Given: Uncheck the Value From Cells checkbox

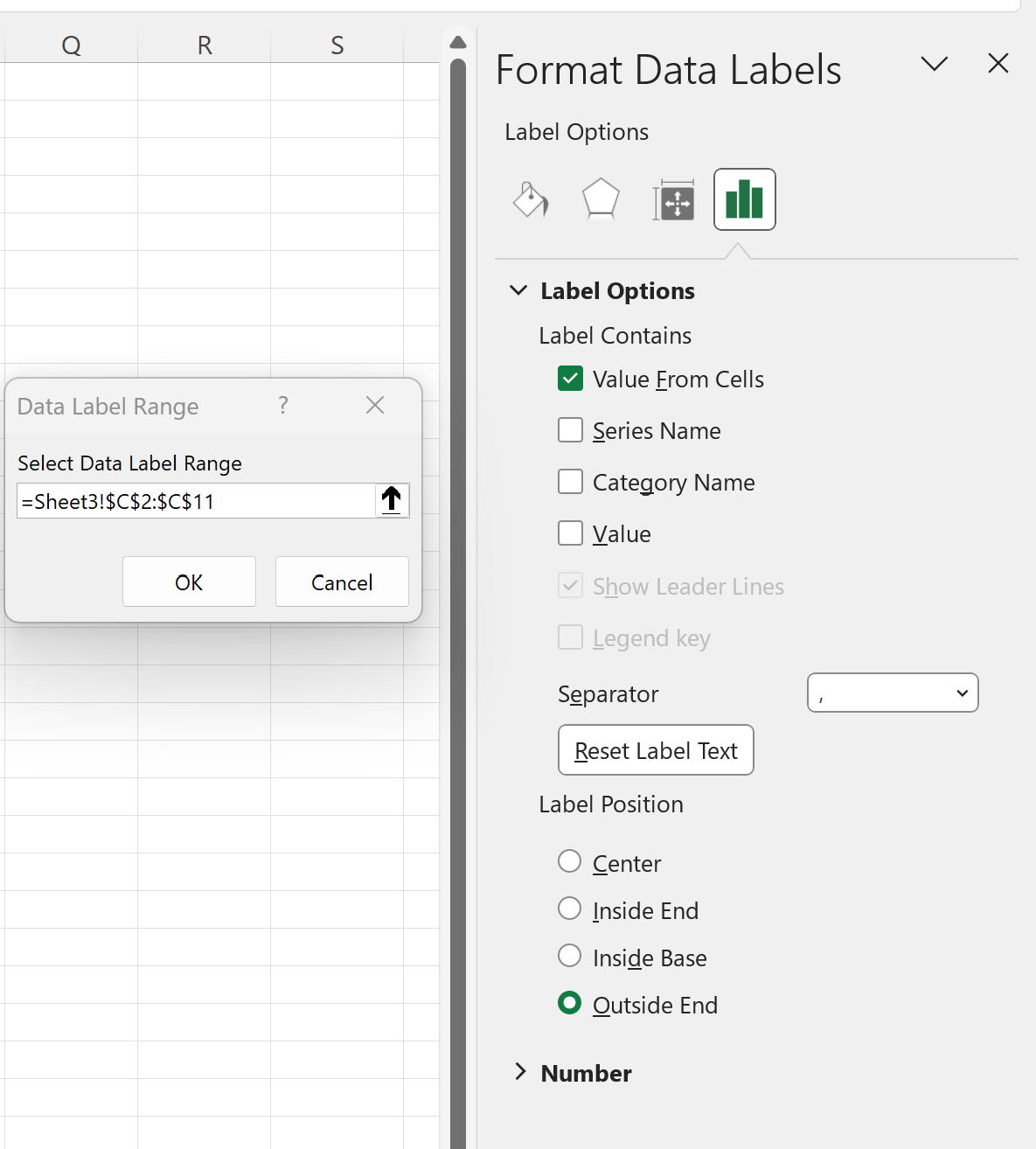Looking at the screenshot, I should (571, 379).
